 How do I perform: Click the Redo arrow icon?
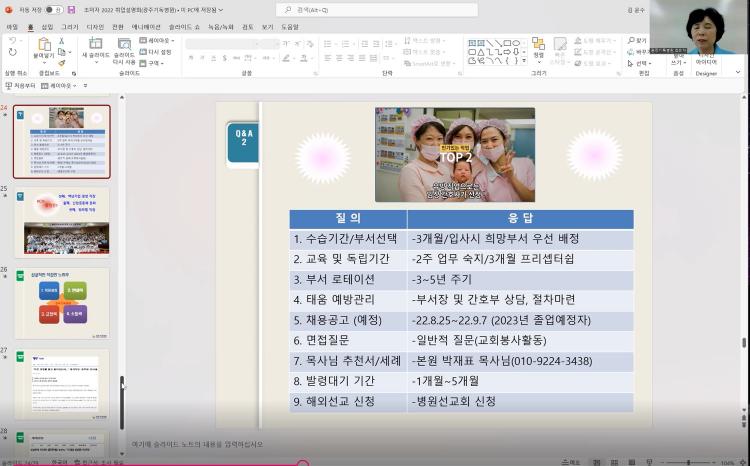13,52
